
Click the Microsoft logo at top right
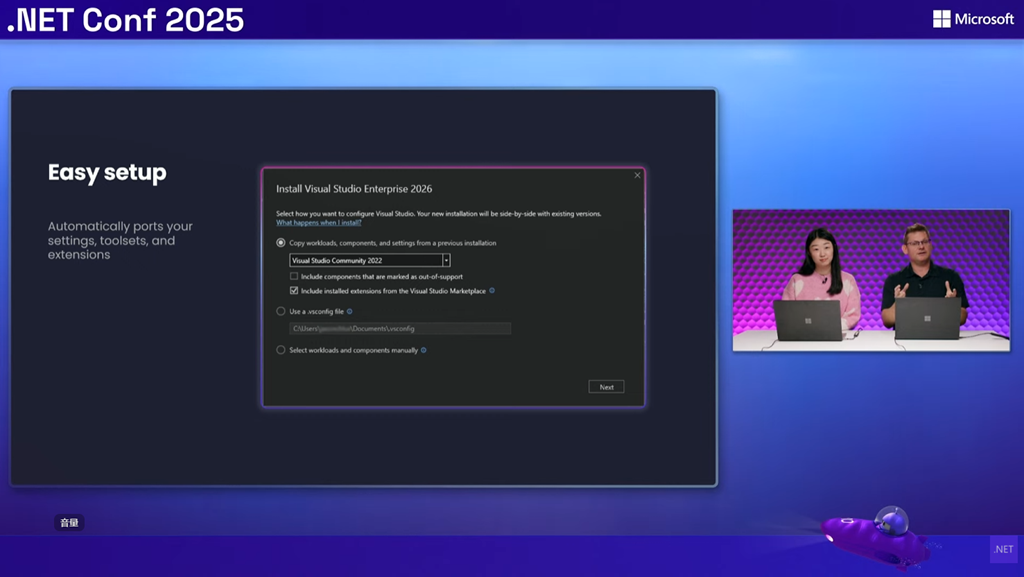click(x=973, y=19)
